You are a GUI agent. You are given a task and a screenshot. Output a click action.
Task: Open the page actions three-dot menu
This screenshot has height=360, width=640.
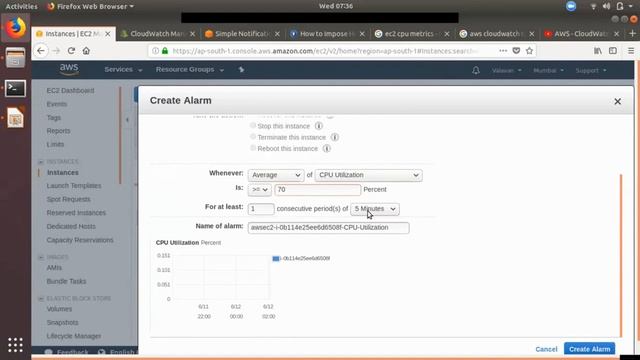503,51
